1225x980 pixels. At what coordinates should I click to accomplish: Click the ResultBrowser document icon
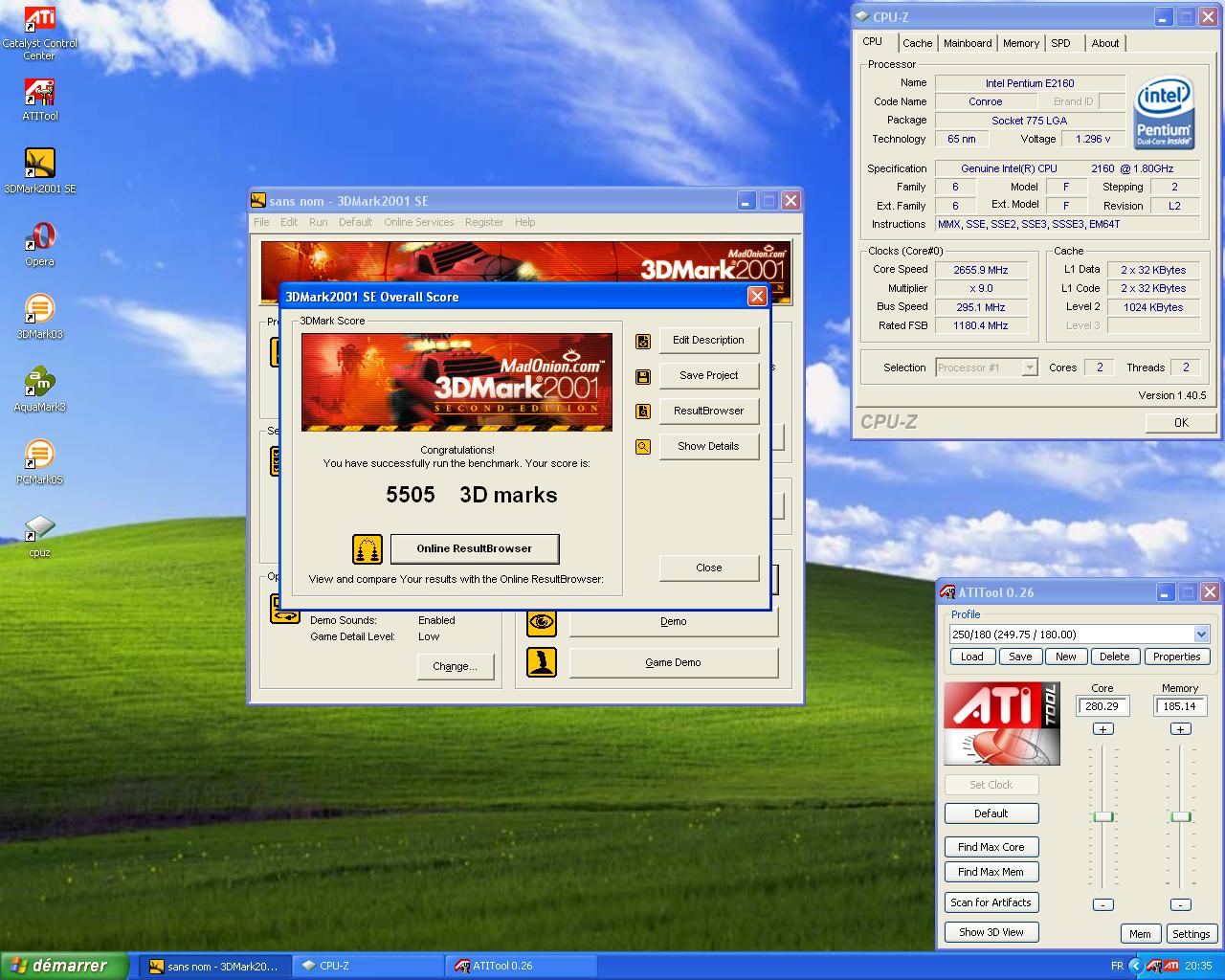643,412
